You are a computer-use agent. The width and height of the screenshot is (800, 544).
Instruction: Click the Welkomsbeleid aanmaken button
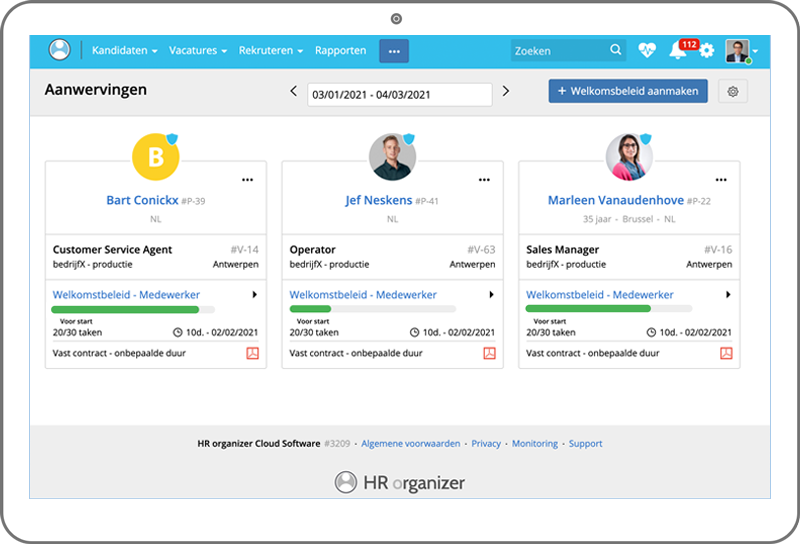628,91
